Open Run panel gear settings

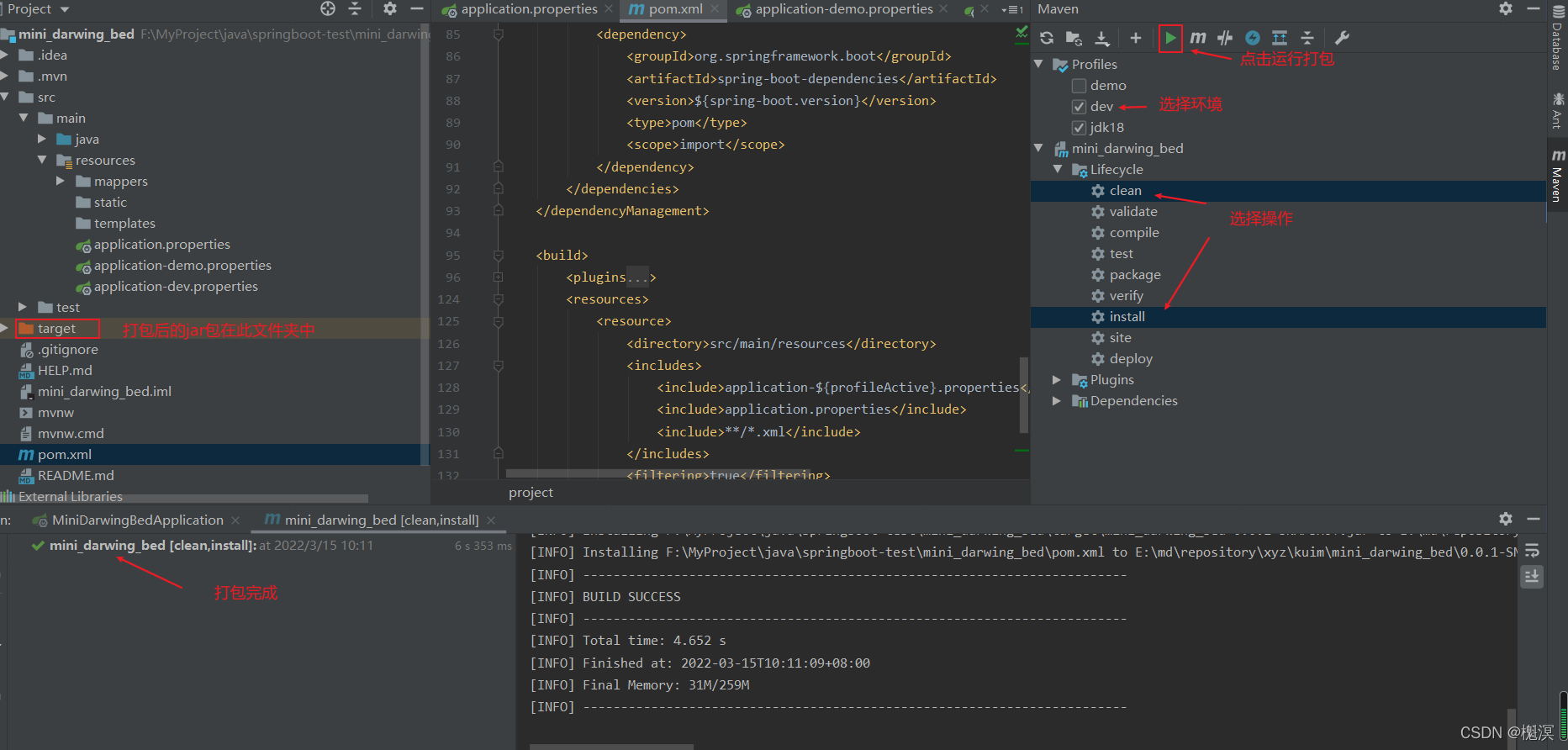coord(1506,519)
